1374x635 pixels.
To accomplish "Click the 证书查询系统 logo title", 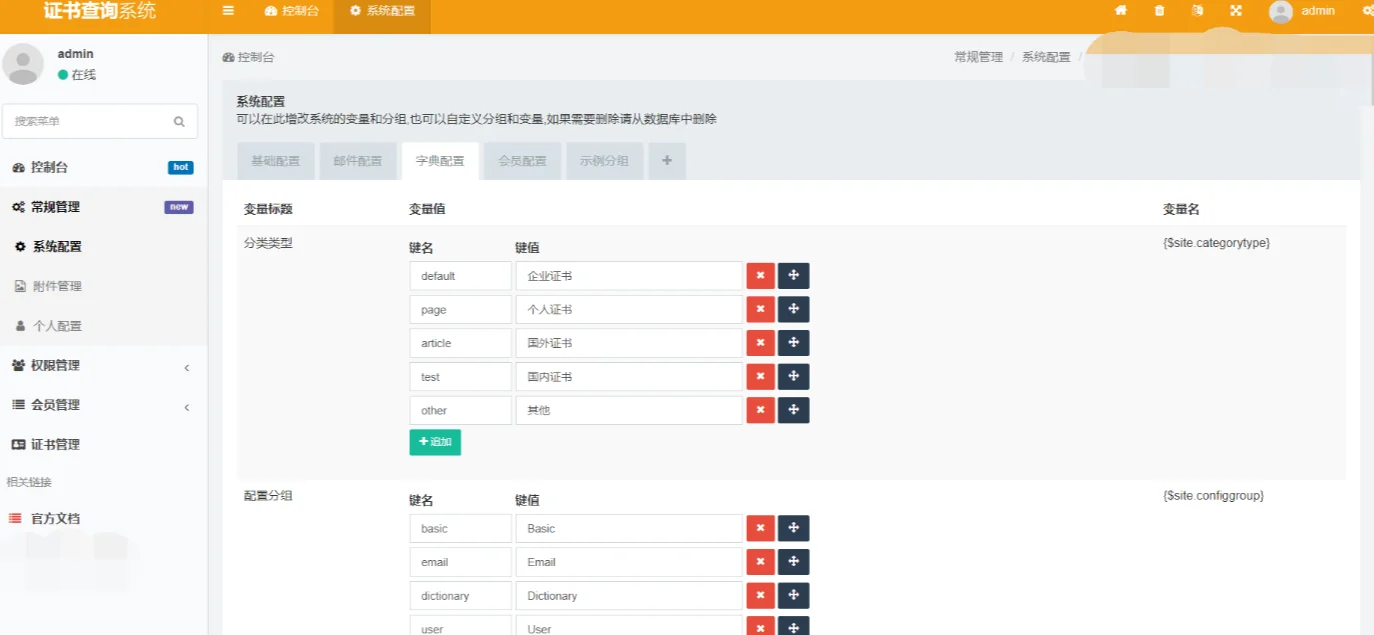I will 100,12.
